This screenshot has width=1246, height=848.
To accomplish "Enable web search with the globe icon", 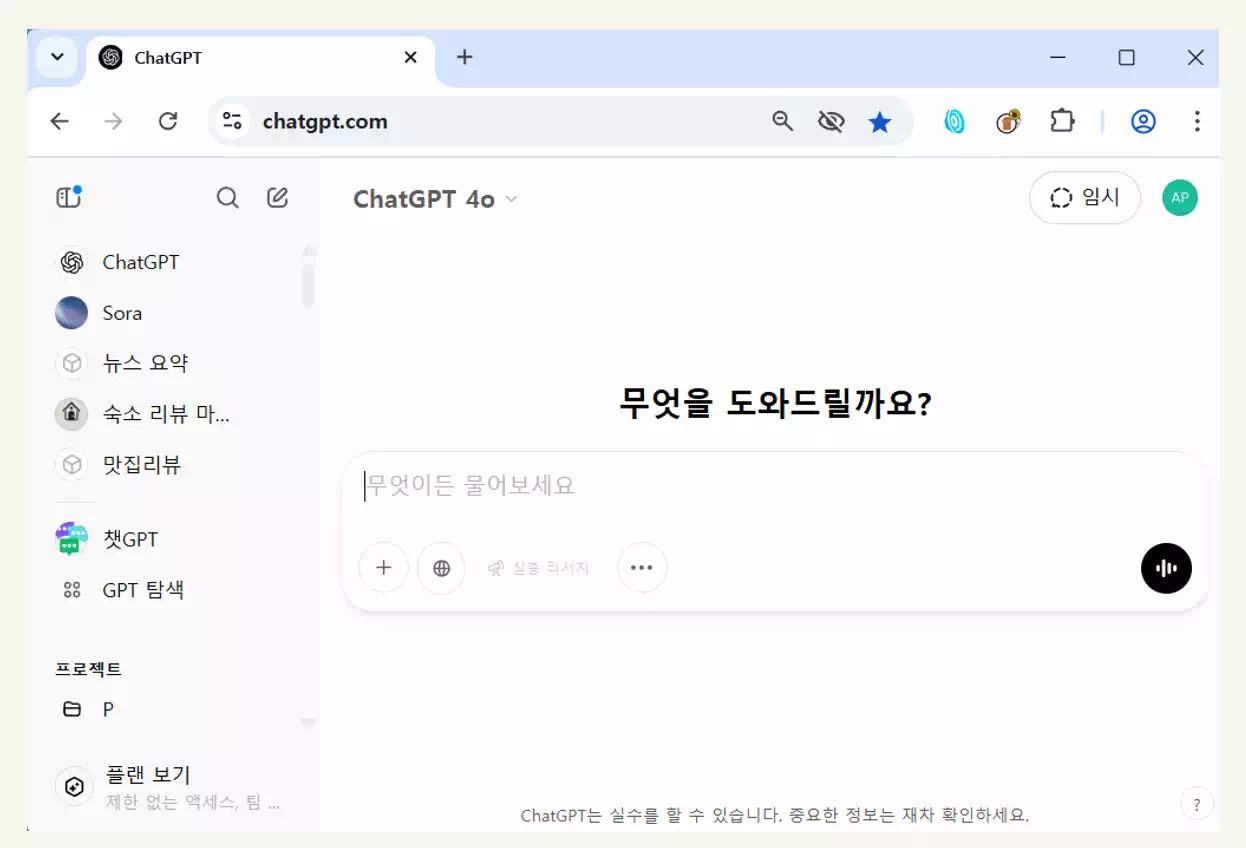I will click(441, 568).
